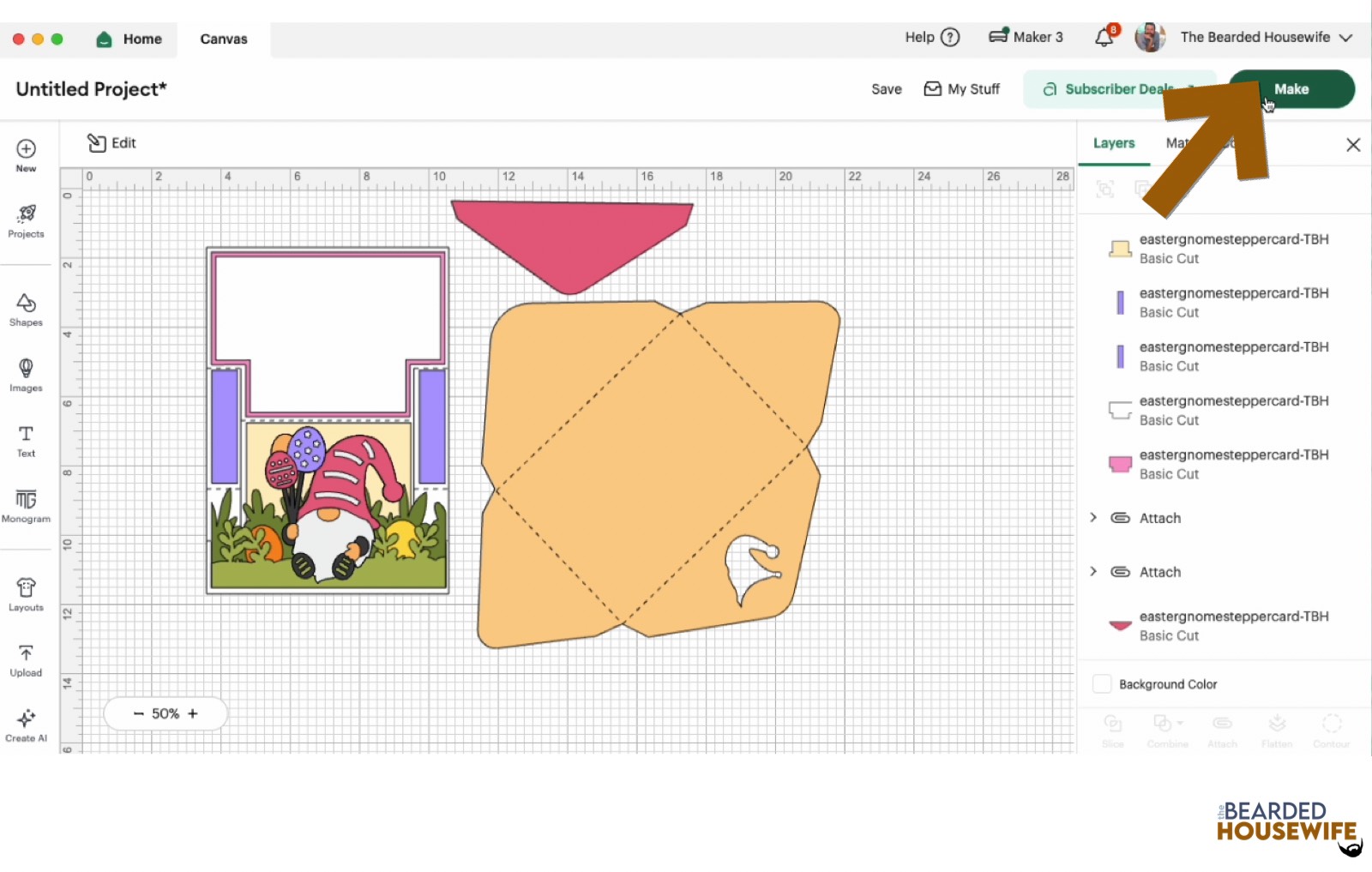Click the Save button
1372x872 pixels.
(887, 89)
